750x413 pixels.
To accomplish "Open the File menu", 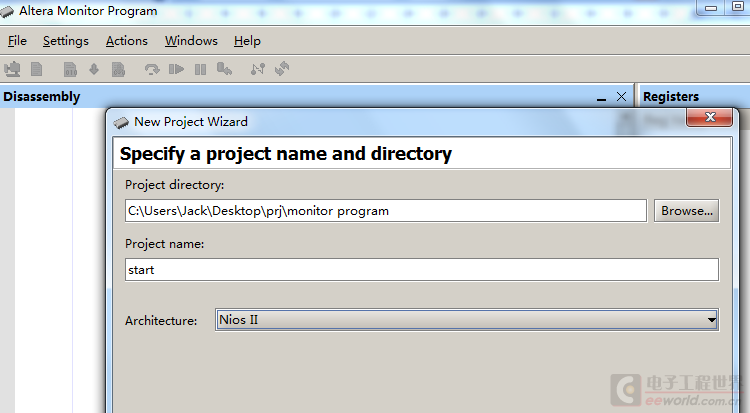I will coord(17,41).
